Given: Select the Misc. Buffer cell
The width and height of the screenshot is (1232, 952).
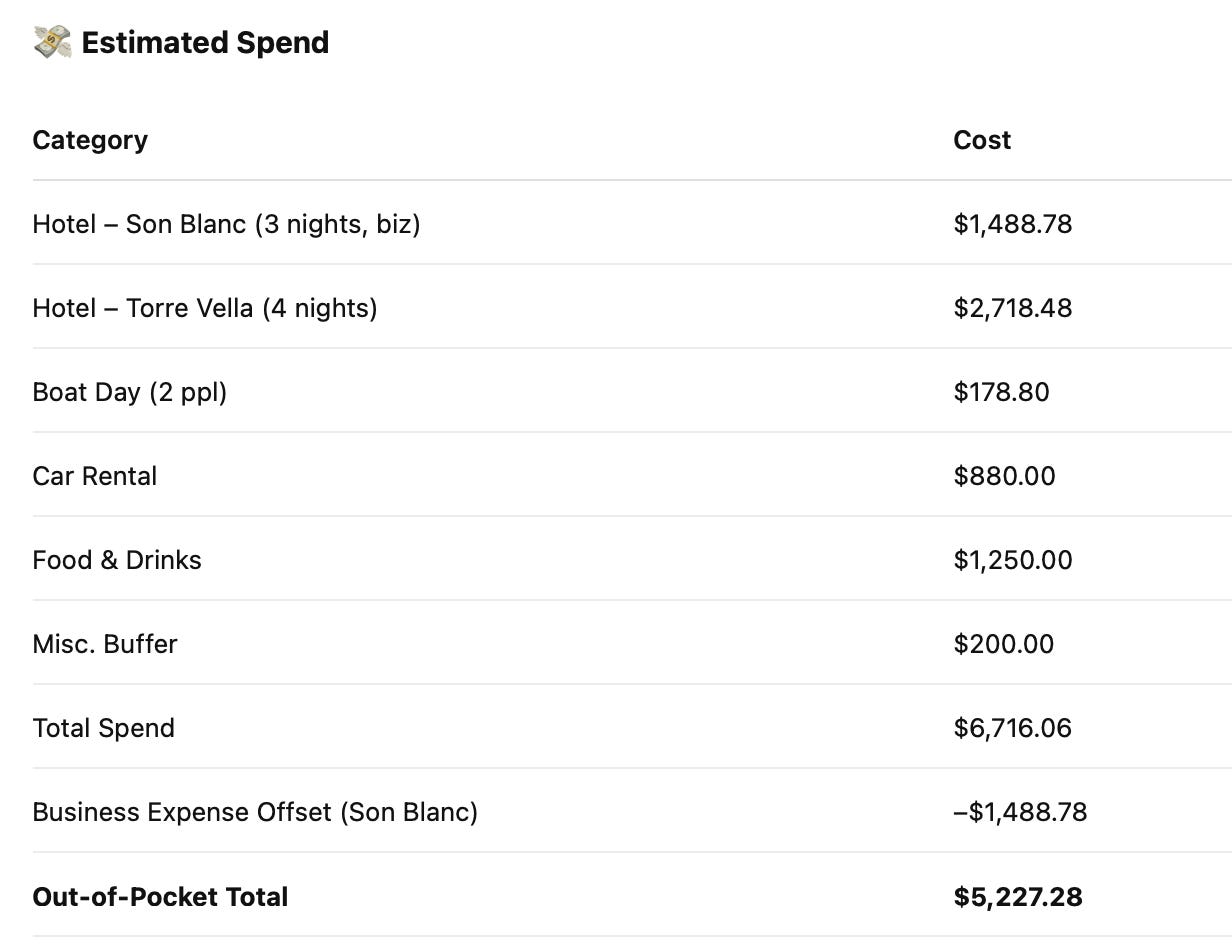Looking at the screenshot, I should (105, 644).
